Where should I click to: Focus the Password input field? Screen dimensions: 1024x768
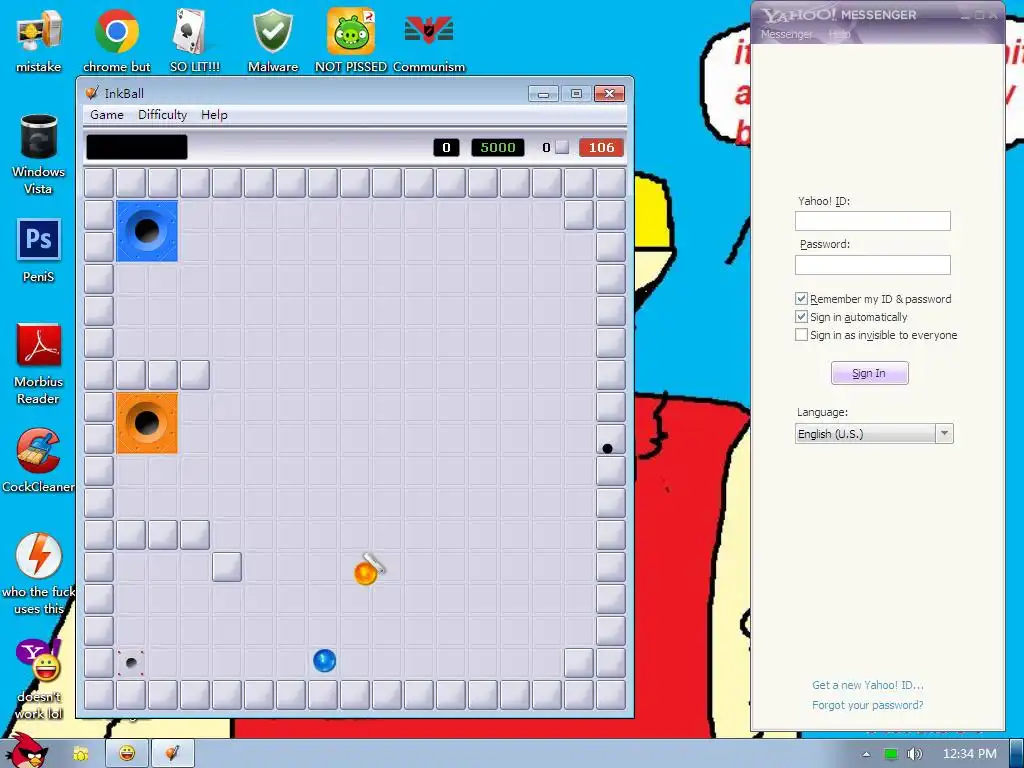872,264
